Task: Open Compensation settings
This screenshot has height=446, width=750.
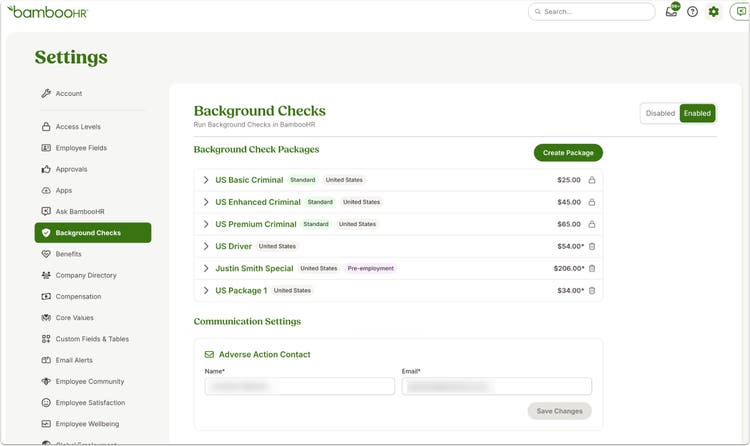Action: pyautogui.click(x=78, y=296)
